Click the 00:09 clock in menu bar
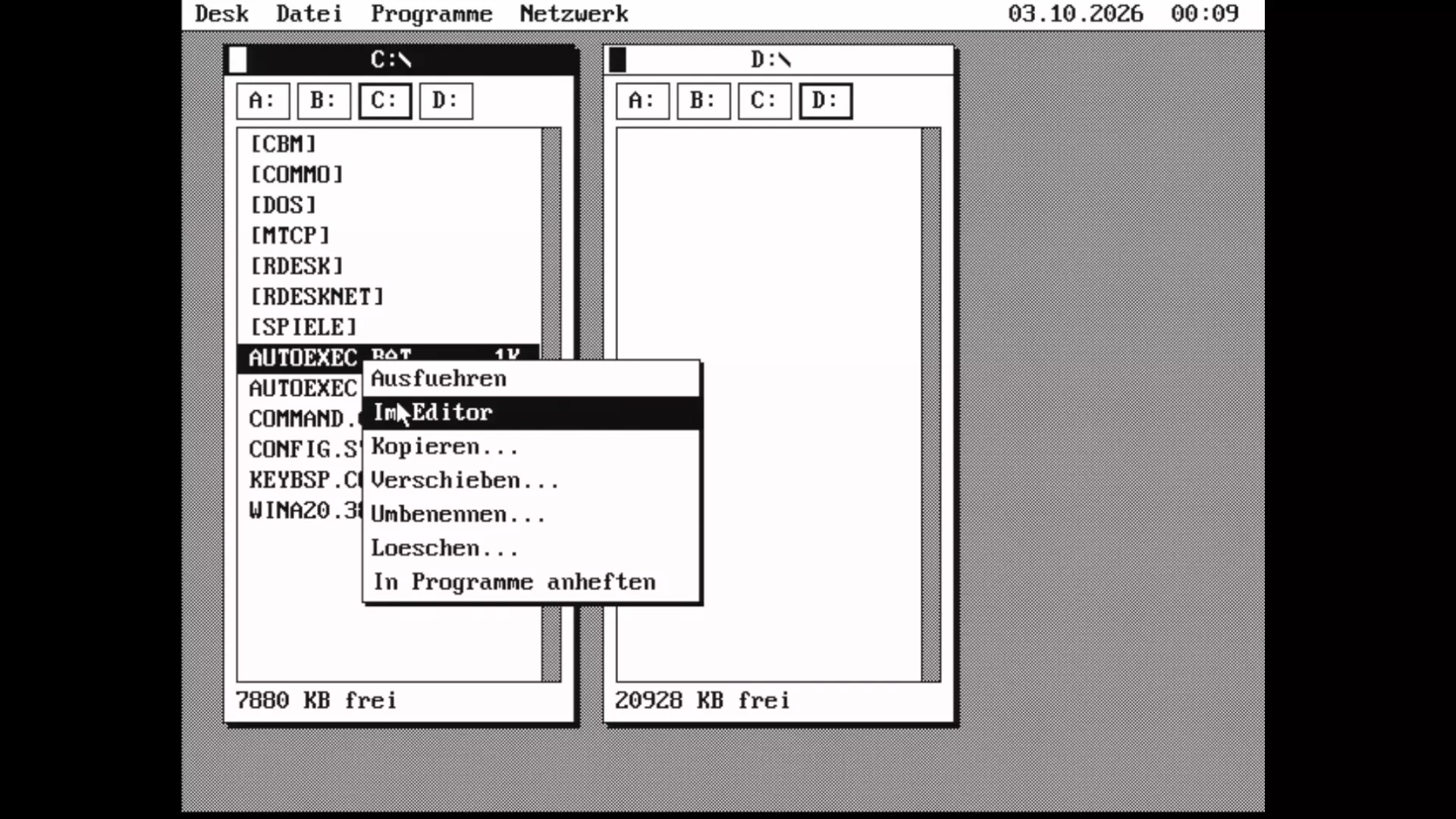The height and width of the screenshot is (819, 1456). [1204, 14]
